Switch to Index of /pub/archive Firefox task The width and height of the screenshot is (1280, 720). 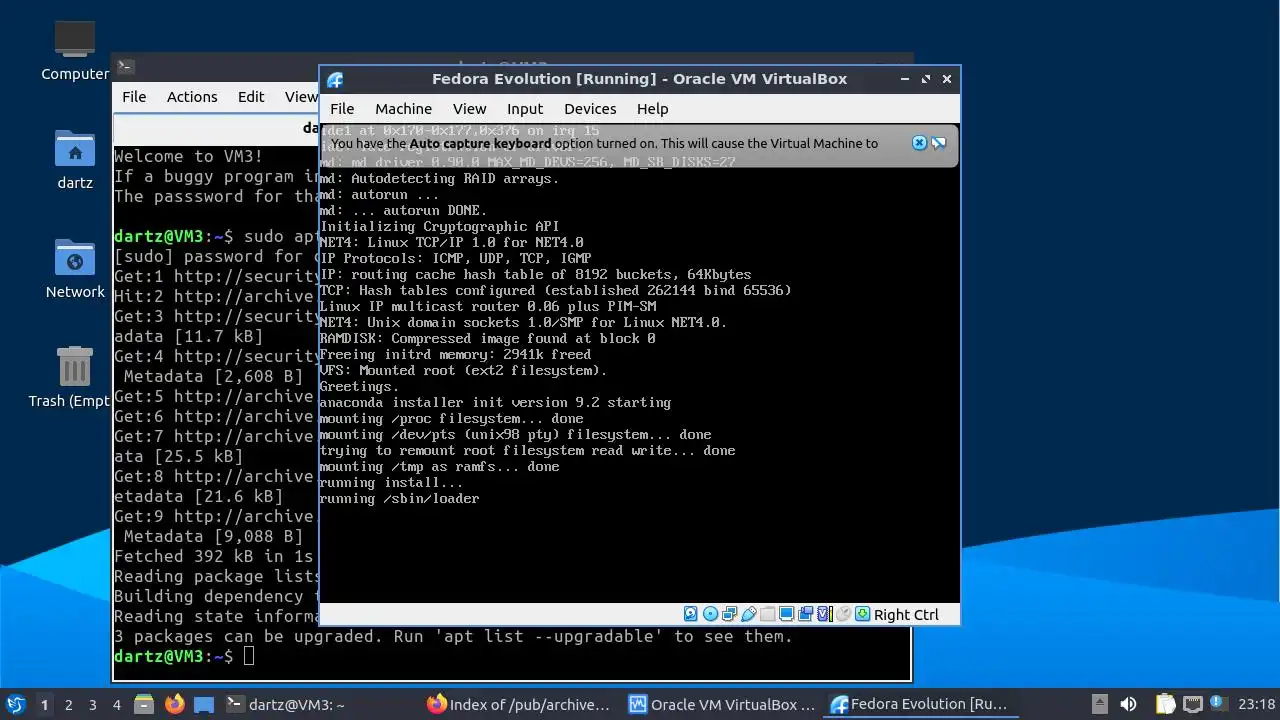[x=518, y=704]
